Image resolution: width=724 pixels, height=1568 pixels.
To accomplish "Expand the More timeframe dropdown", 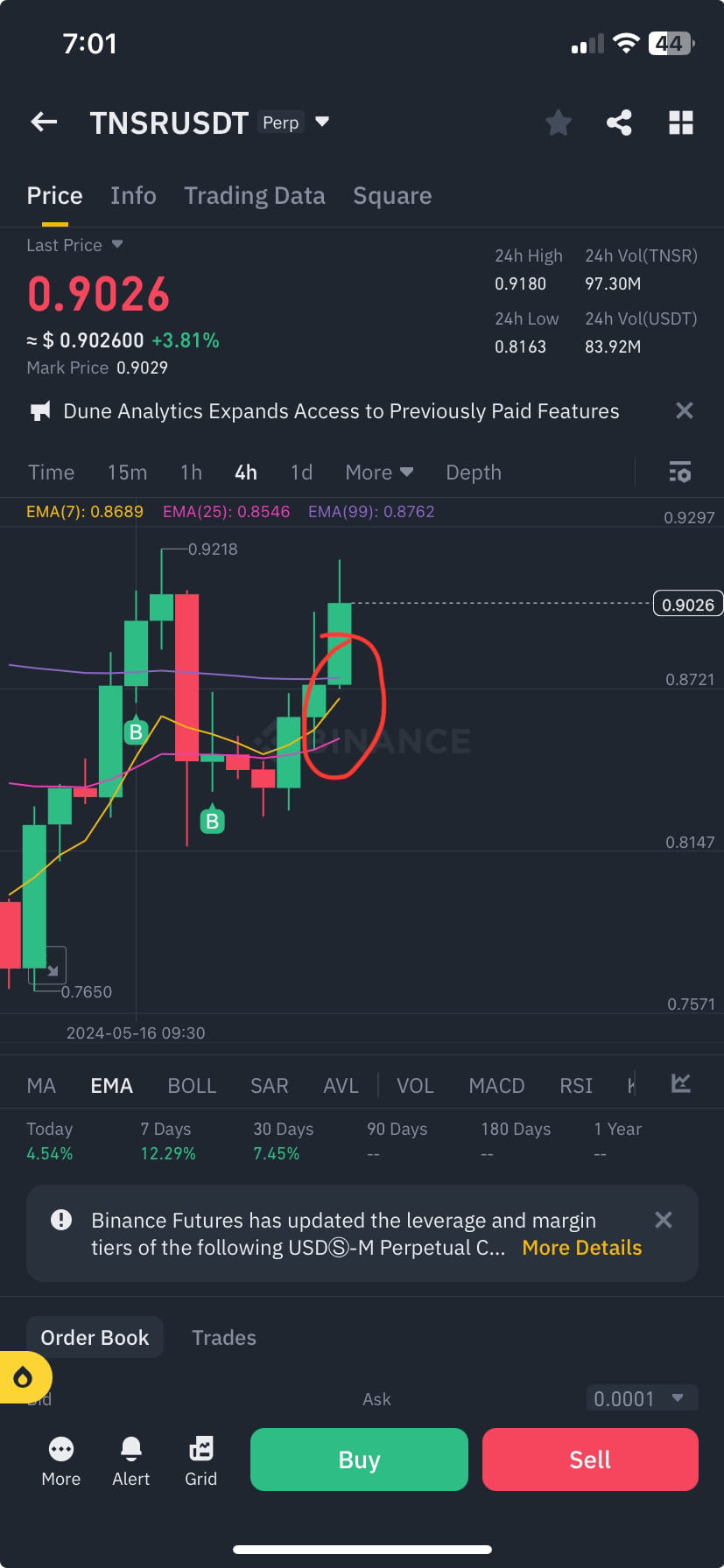I will pos(378,472).
